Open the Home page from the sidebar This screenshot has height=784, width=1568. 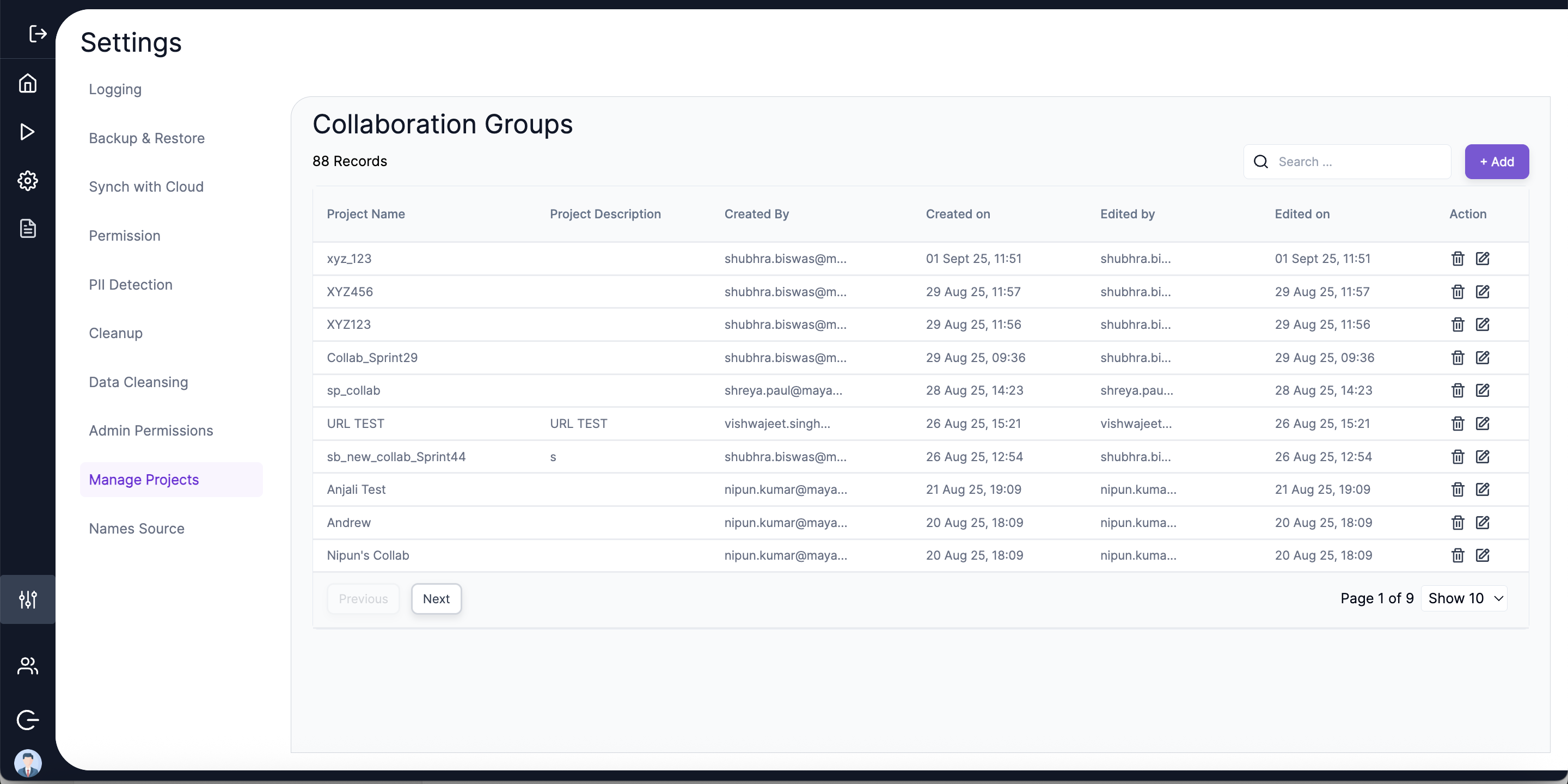[27, 83]
